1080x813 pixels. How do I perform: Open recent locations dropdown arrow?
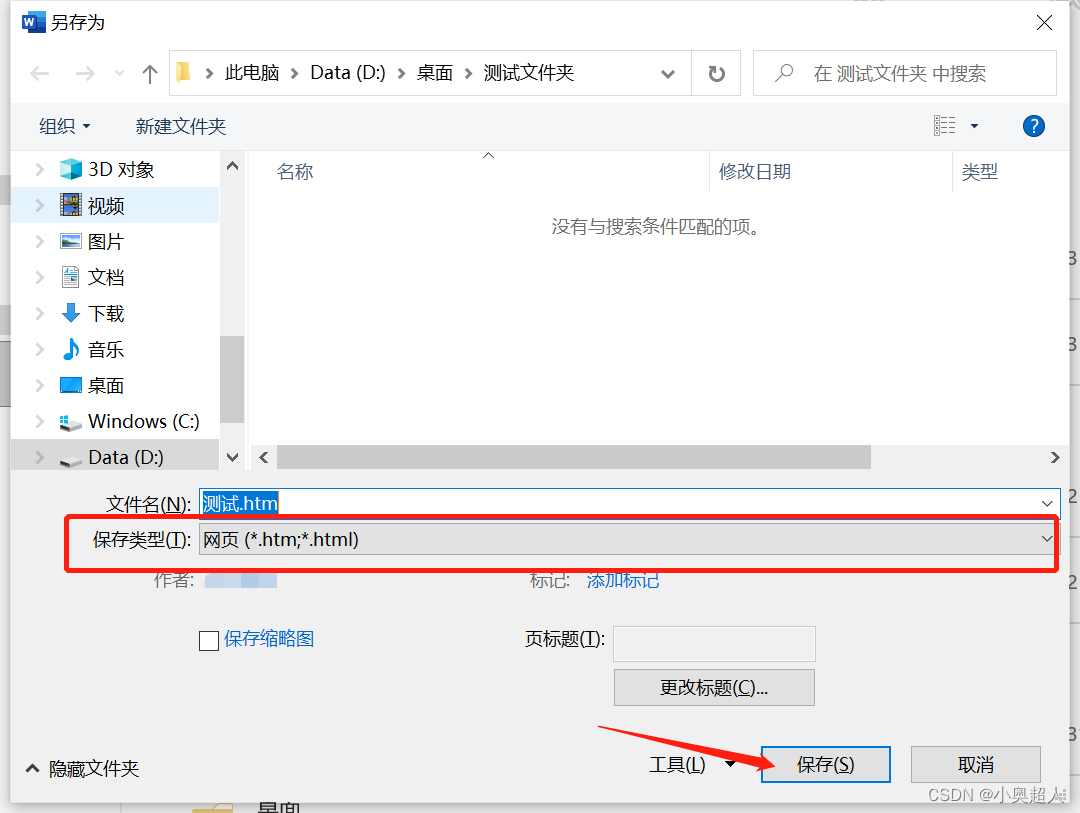coord(119,73)
